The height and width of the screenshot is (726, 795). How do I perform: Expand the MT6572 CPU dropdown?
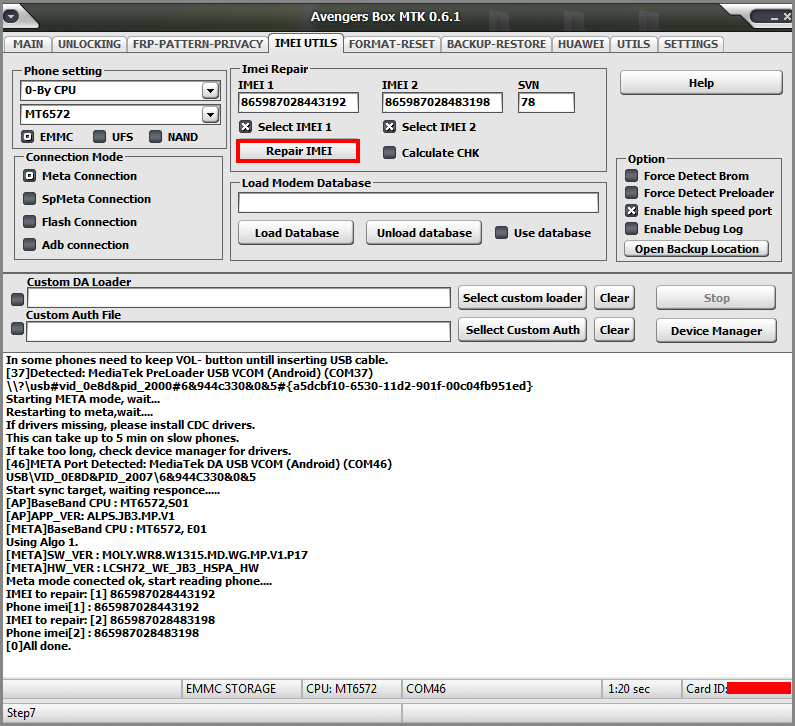pyautogui.click(x=210, y=115)
